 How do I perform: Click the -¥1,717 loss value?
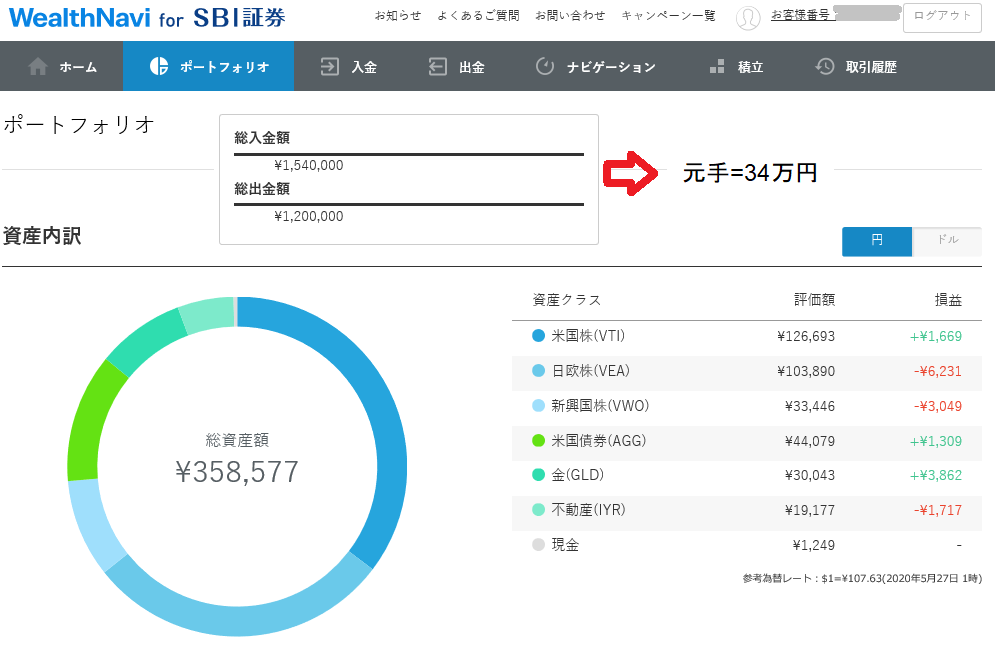tap(938, 510)
